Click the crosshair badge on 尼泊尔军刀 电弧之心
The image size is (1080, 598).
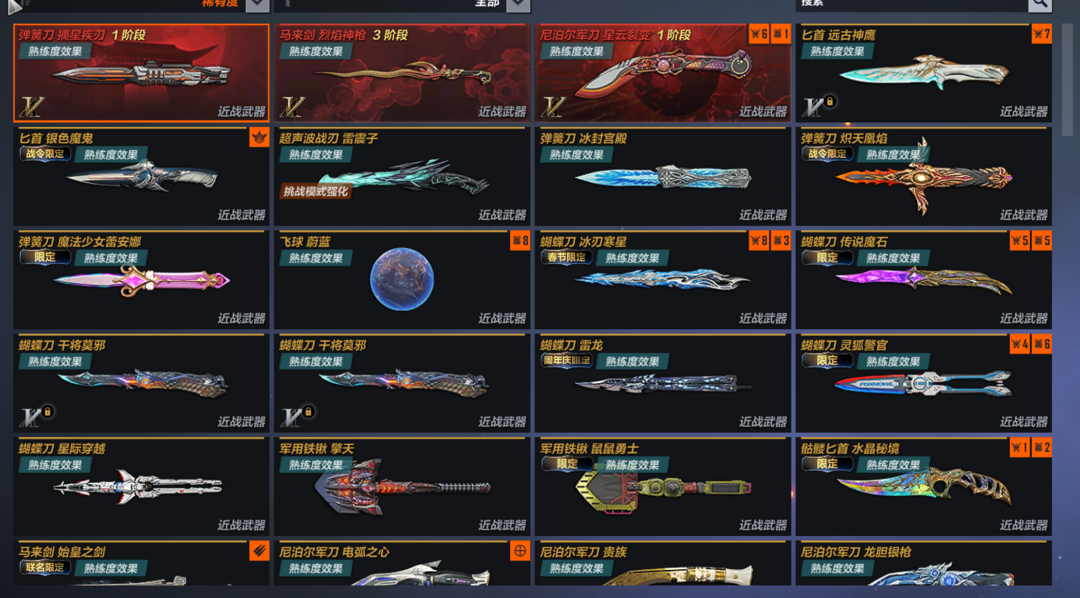[520, 550]
